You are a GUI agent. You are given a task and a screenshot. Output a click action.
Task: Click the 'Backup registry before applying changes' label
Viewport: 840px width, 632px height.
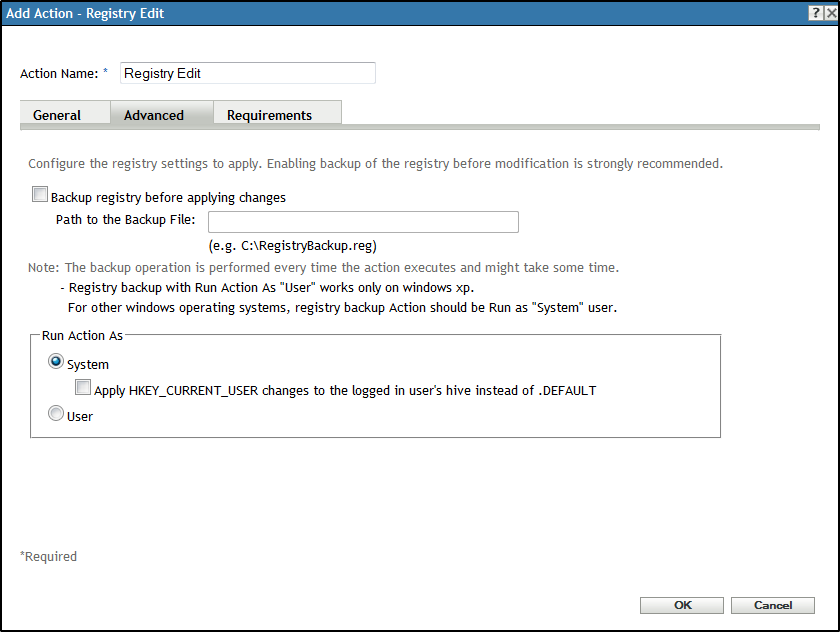point(168,198)
